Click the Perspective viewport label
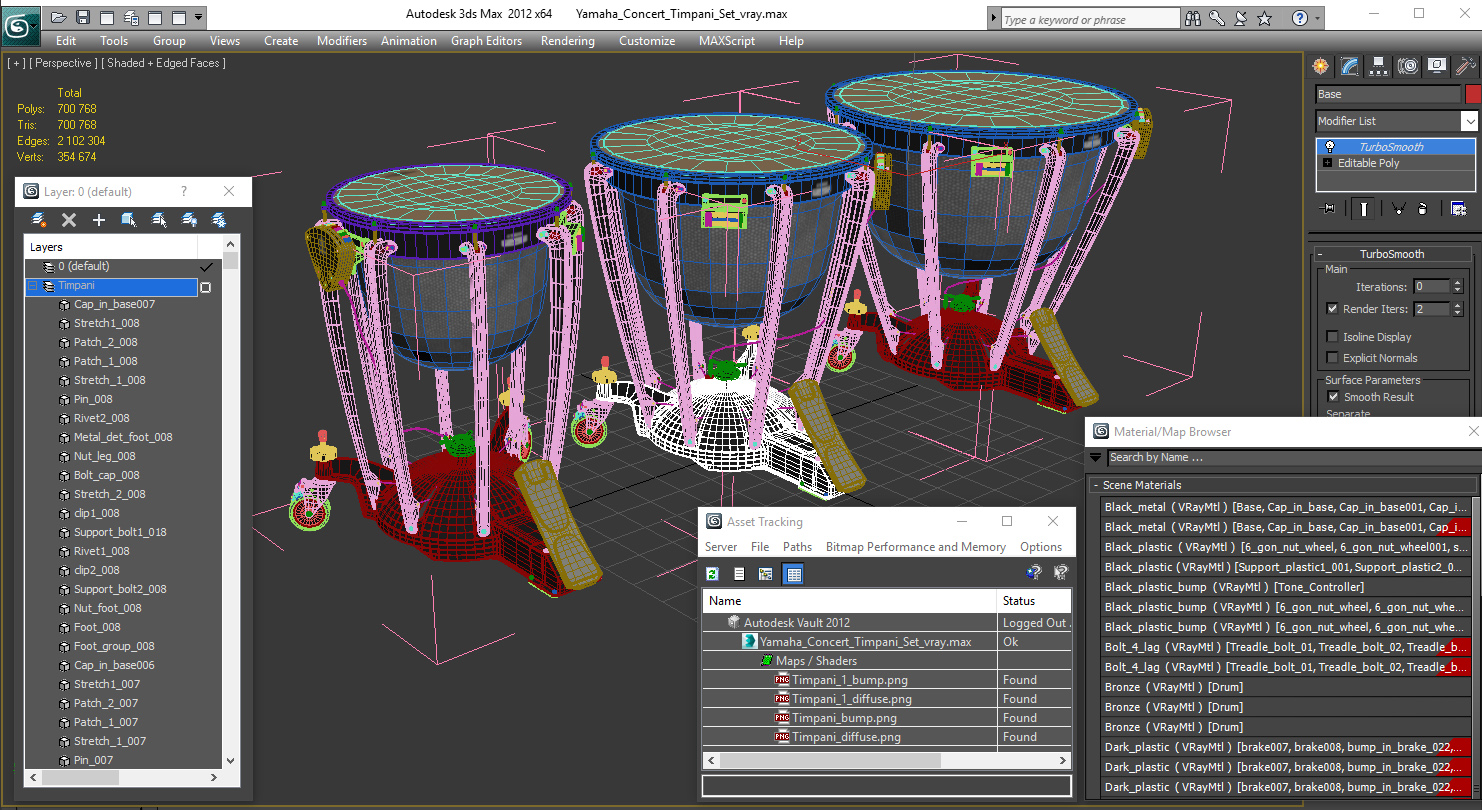The height and width of the screenshot is (810, 1482). pos(64,63)
